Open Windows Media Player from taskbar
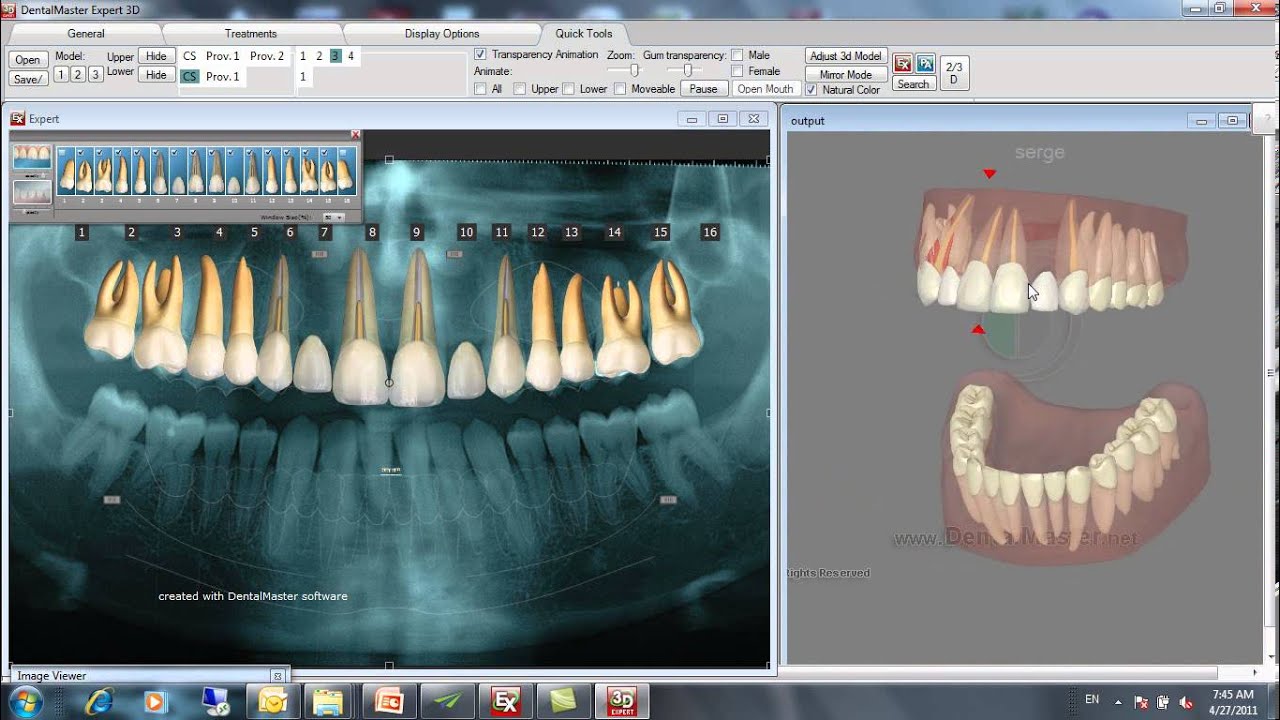Image resolution: width=1280 pixels, height=720 pixels. 155,702
